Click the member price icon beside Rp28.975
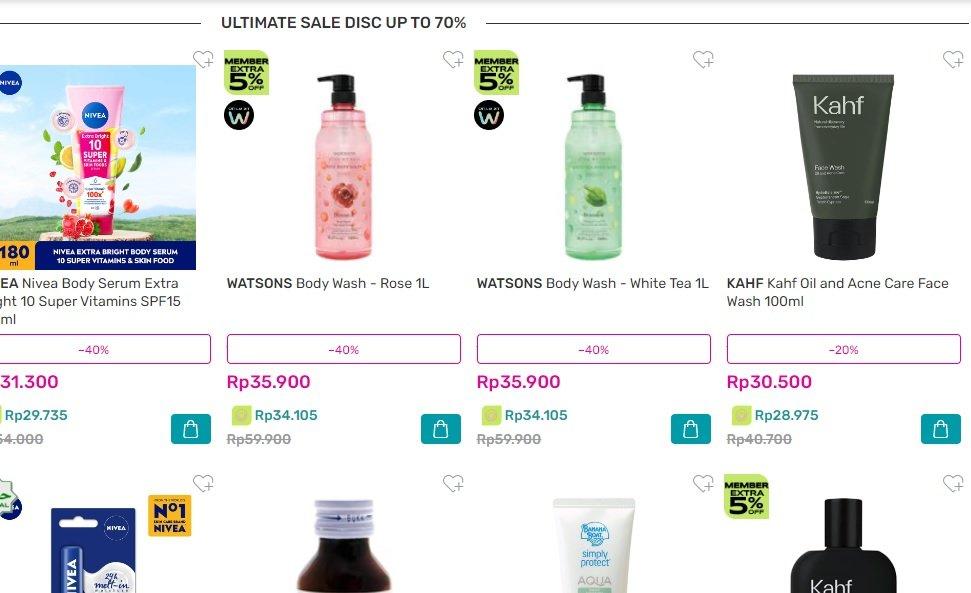 (741, 415)
